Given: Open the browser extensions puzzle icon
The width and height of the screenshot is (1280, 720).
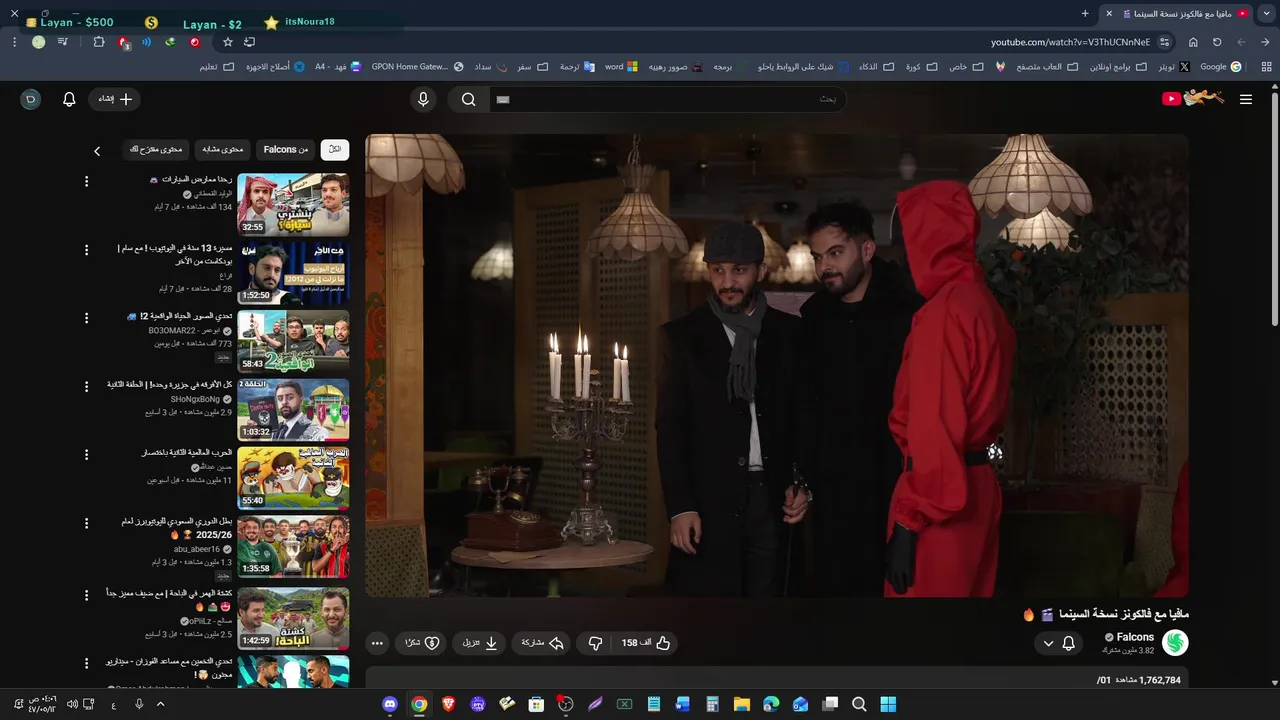Looking at the screenshot, I should (98, 42).
